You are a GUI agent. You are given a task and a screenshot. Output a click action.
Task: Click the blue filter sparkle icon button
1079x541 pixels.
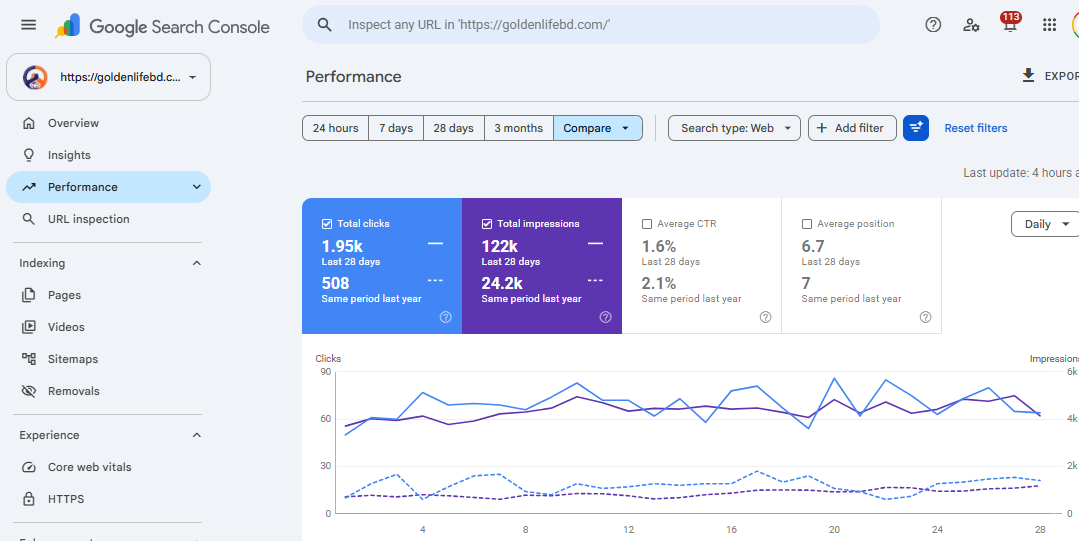[916, 128]
